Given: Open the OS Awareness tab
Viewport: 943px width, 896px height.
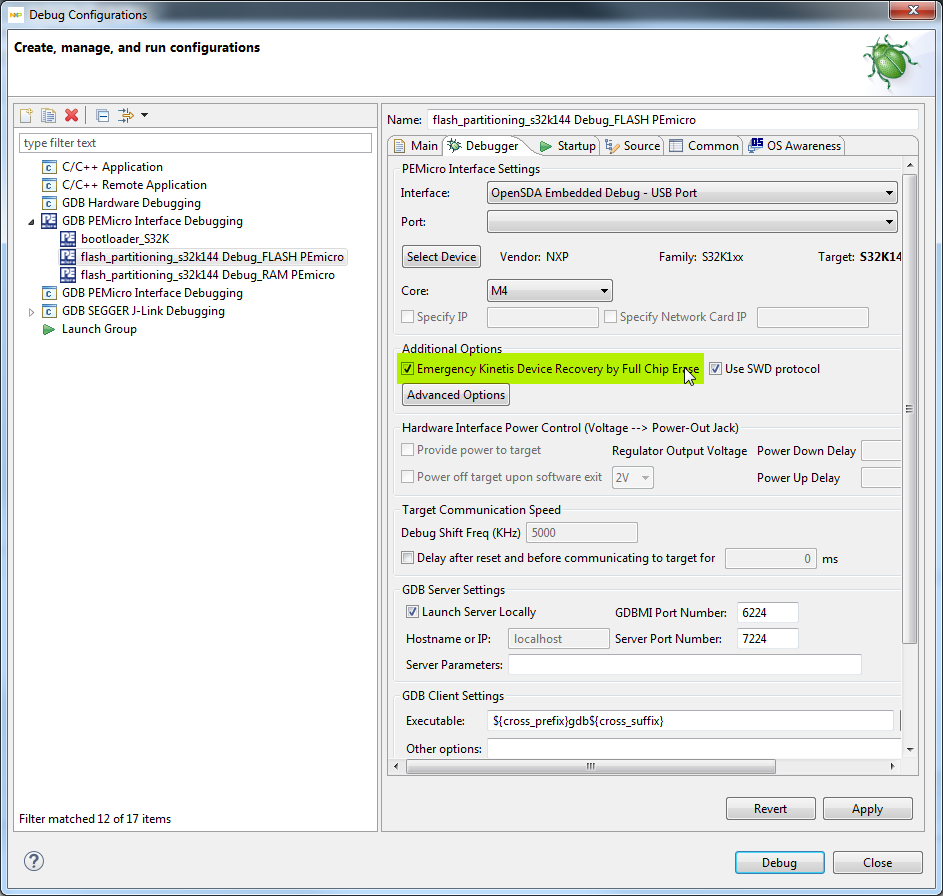Looking at the screenshot, I should [794, 146].
